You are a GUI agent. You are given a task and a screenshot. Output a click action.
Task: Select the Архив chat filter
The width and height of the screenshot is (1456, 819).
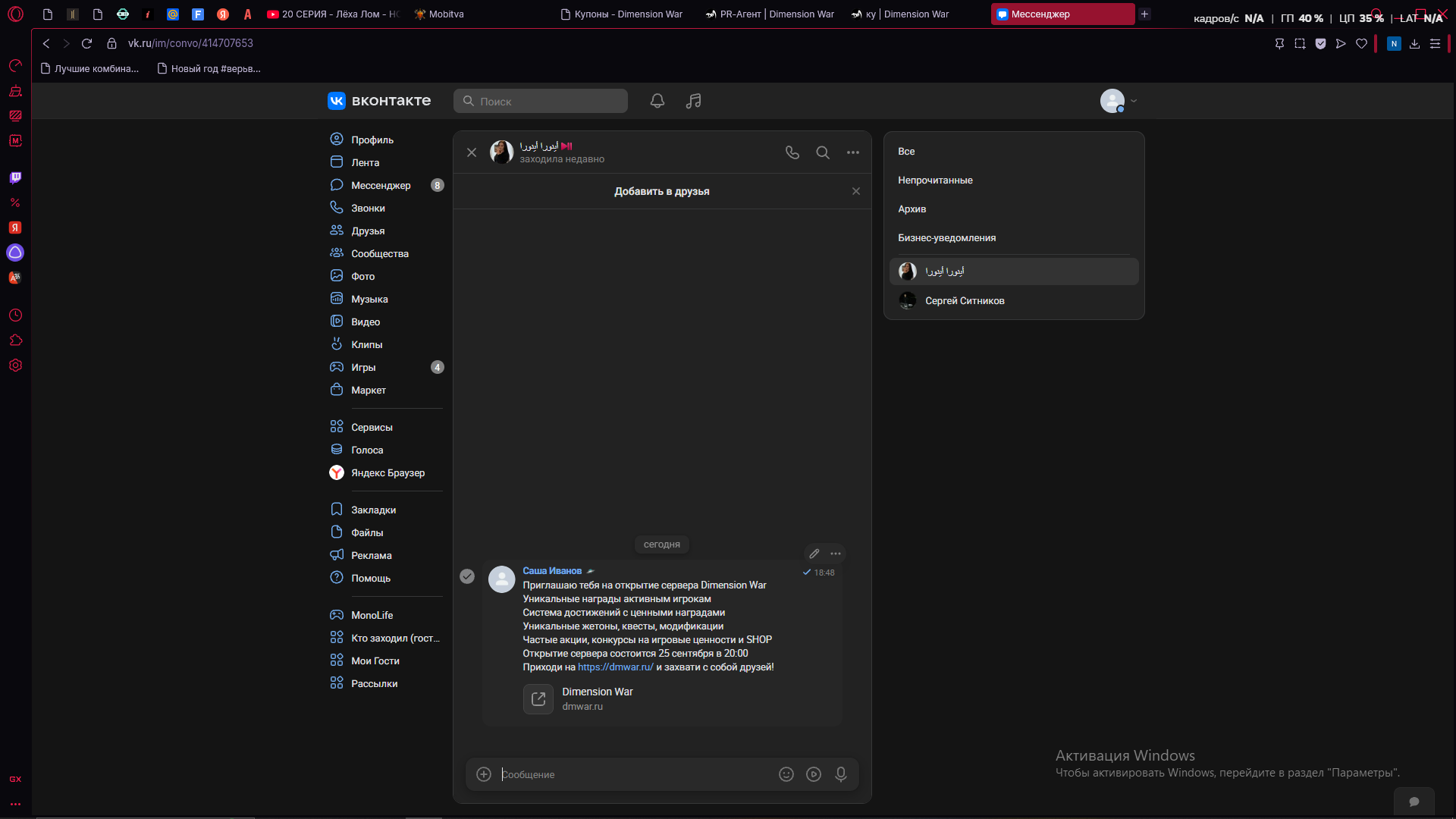912,209
